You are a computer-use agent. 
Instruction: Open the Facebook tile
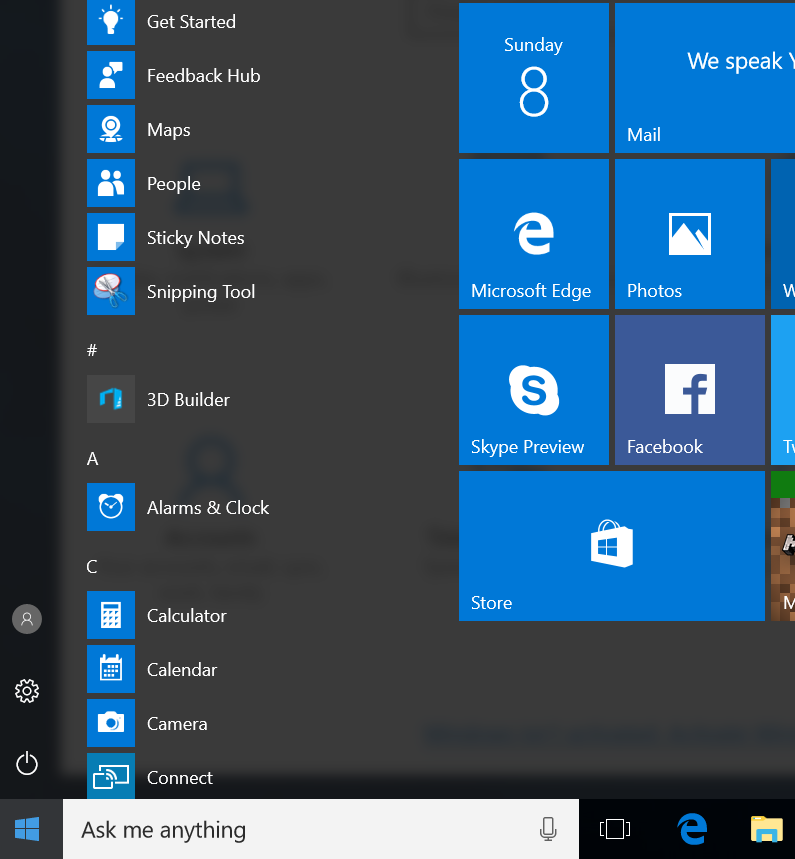690,390
